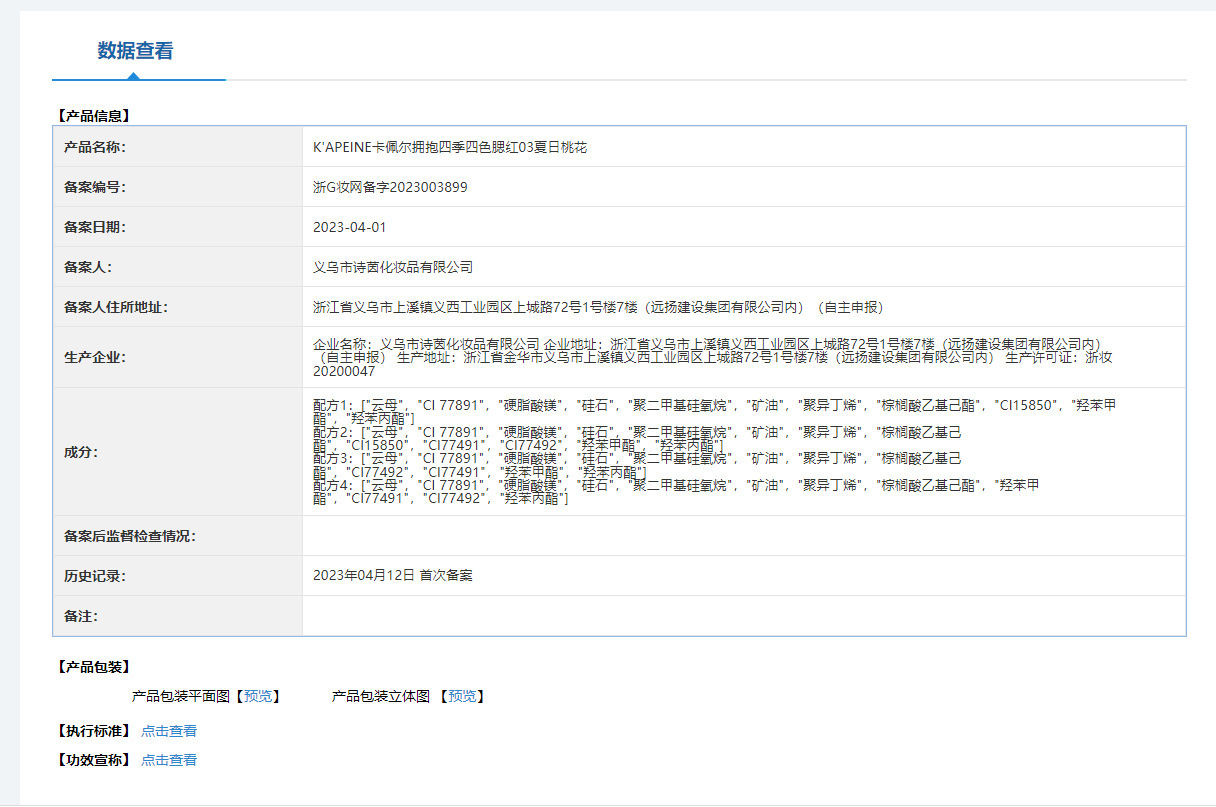1216x807 pixels.
Task: Click the filing date 2023-04-01
Action: (x=349, y=227)
